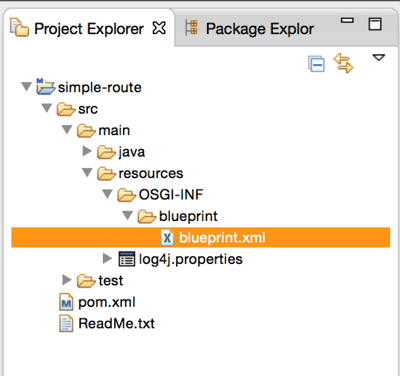The height and width of the screenshot is (376, 400).
Task: Close the Project Explorer tab X
Action: click(159, 28)
